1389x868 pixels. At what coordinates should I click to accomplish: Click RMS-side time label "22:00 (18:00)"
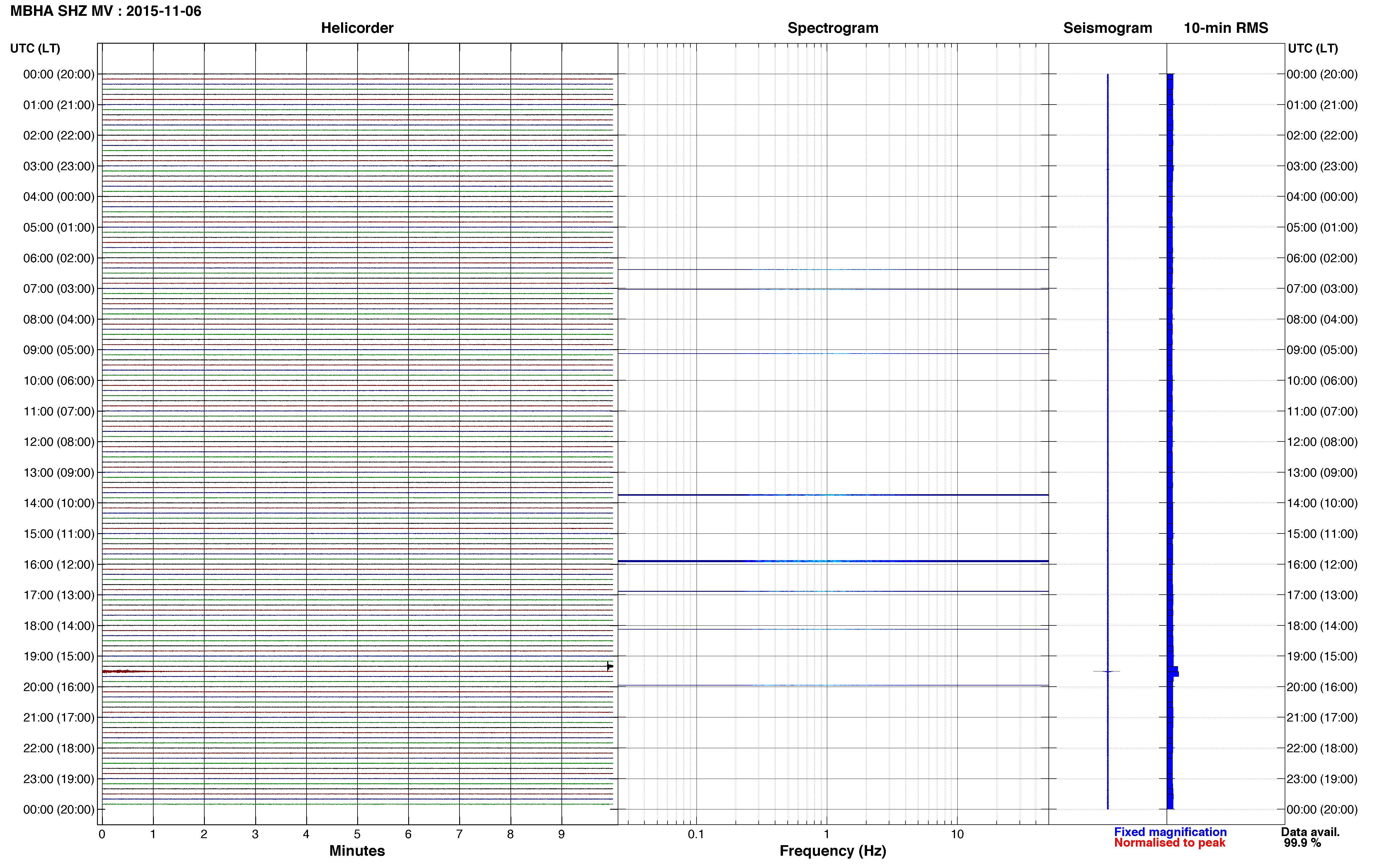pyautogui.click(x=1322, y=748)
